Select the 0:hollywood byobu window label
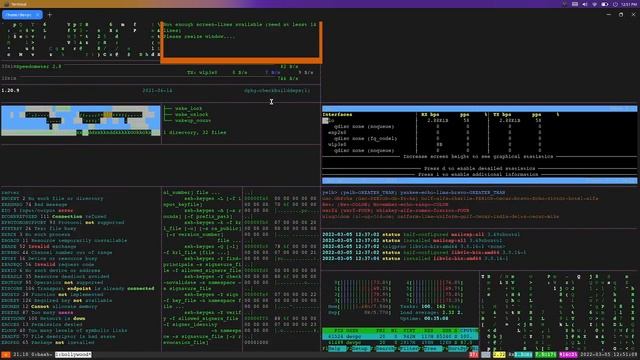The image size is (640, 360). [x=73, y=355]
